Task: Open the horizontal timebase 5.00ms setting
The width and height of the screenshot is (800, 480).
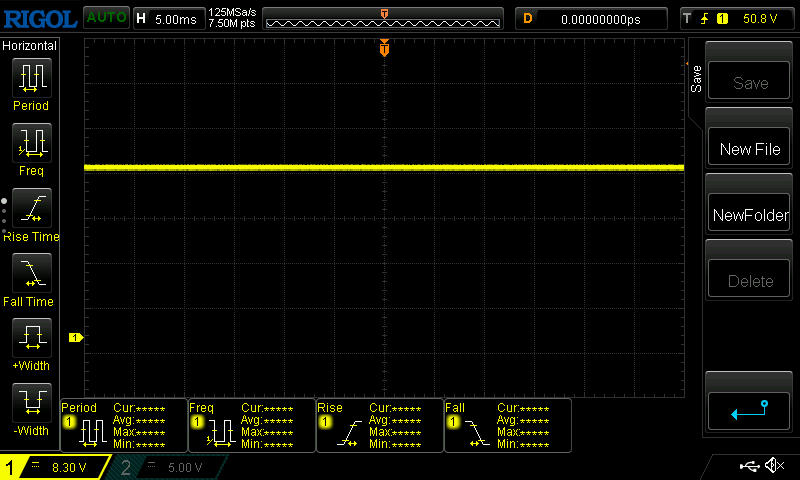Action: tap(167, 18)
